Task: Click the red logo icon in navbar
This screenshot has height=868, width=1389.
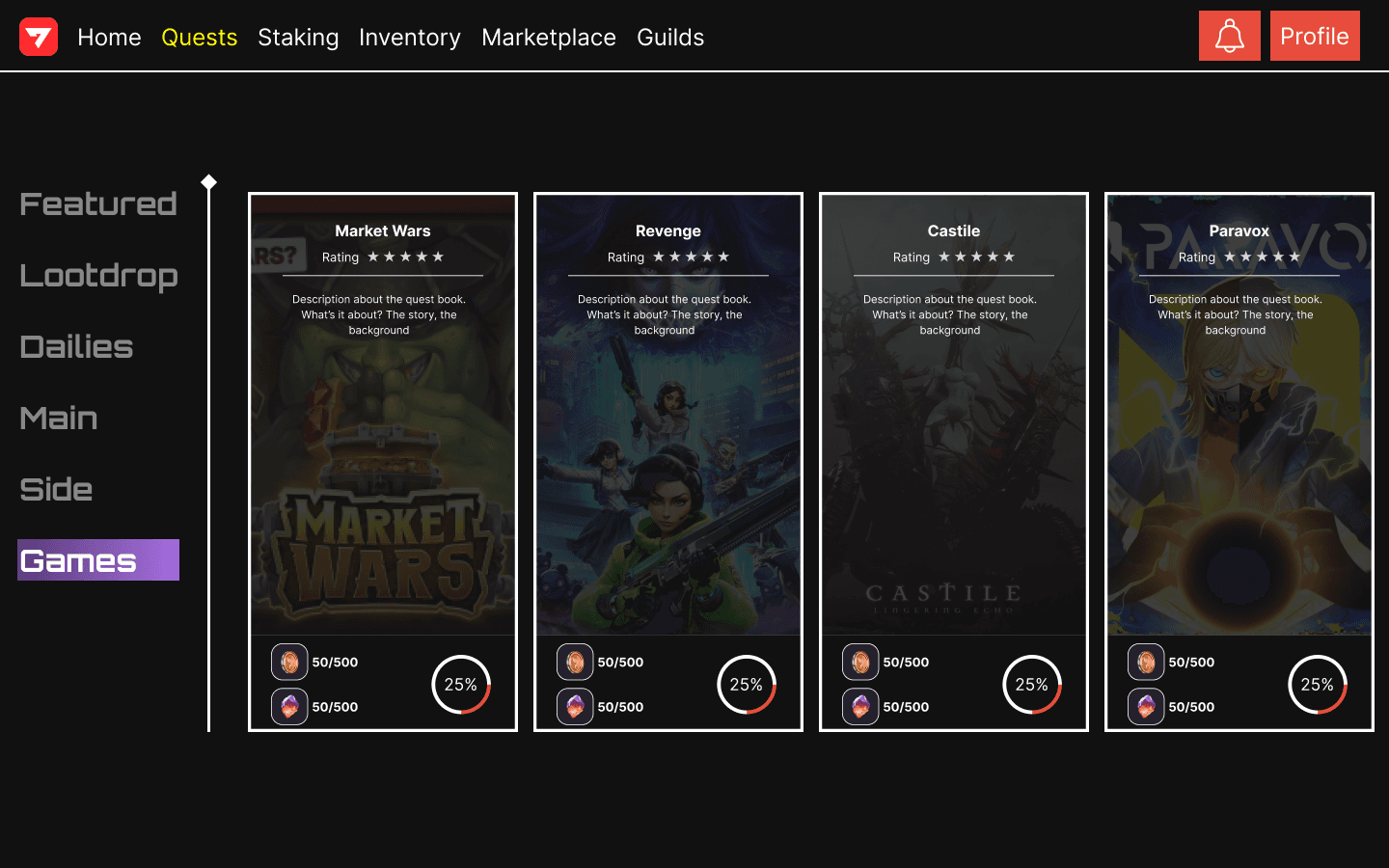Action: coord(39,37)
